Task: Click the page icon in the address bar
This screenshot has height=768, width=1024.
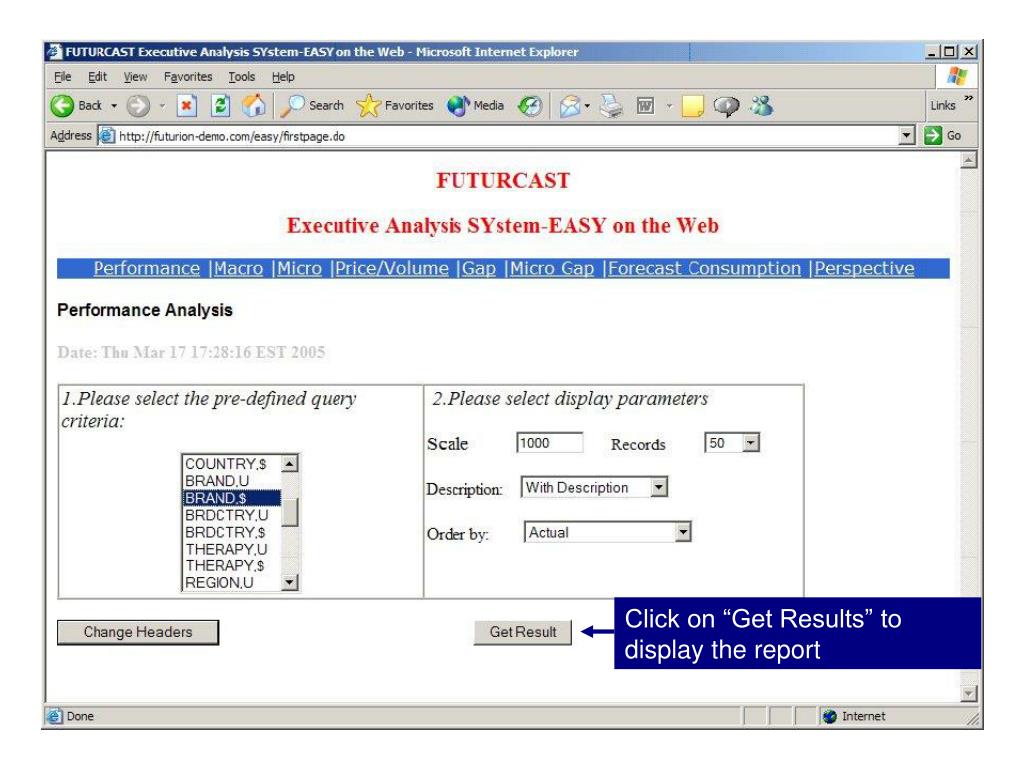Action: pos(107,136)
